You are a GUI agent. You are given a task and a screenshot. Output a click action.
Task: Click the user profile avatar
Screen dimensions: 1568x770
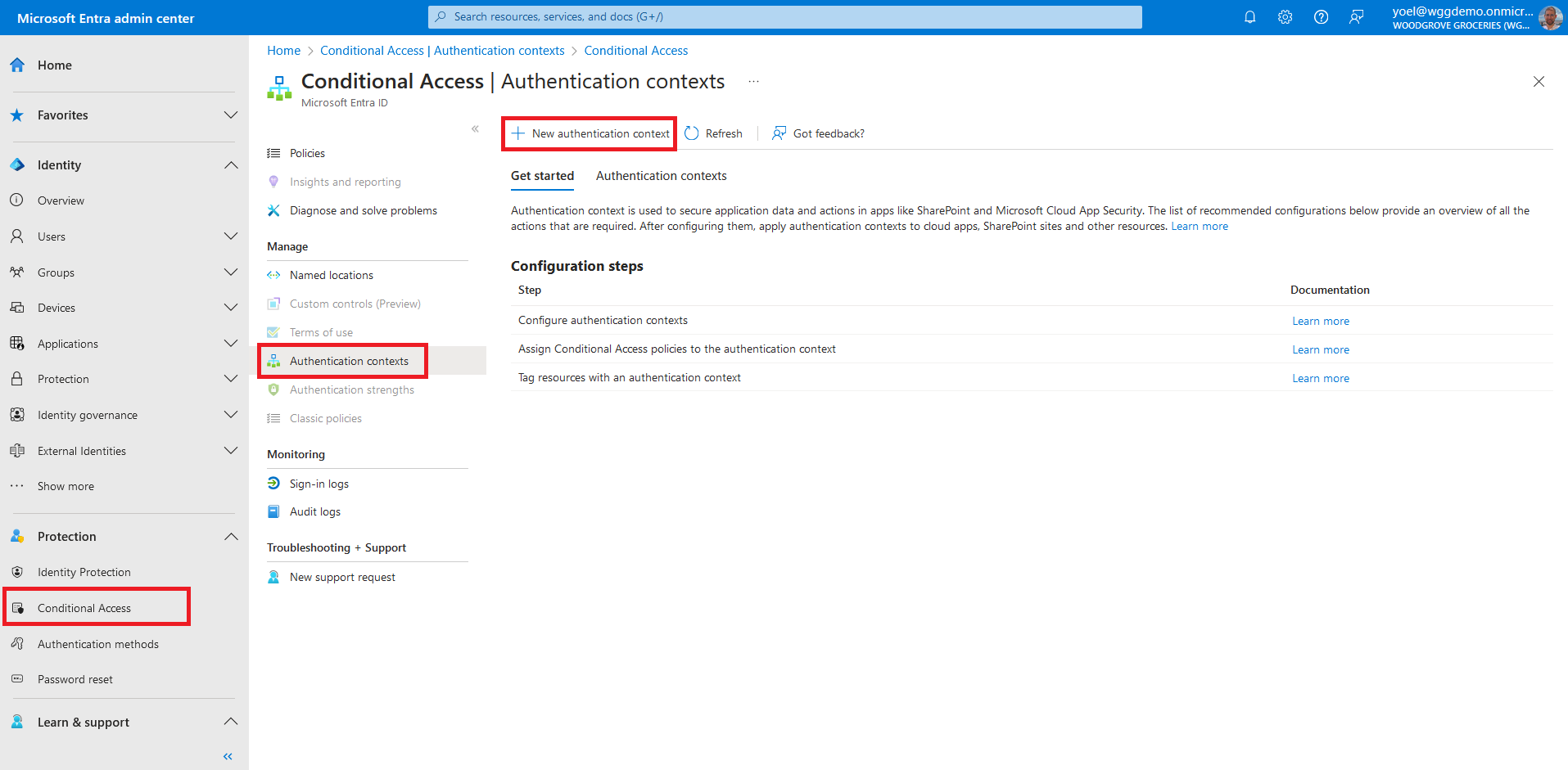click(x=1550, y=17)
